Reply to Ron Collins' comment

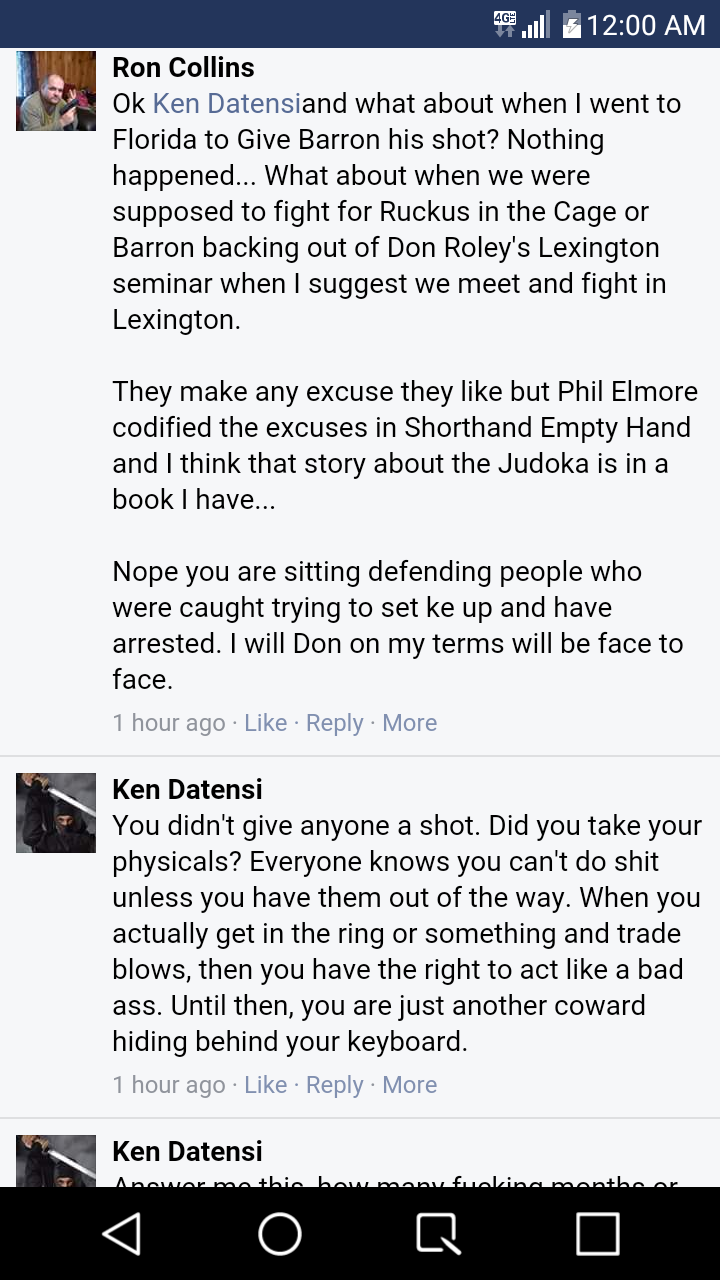click(334, 723)
